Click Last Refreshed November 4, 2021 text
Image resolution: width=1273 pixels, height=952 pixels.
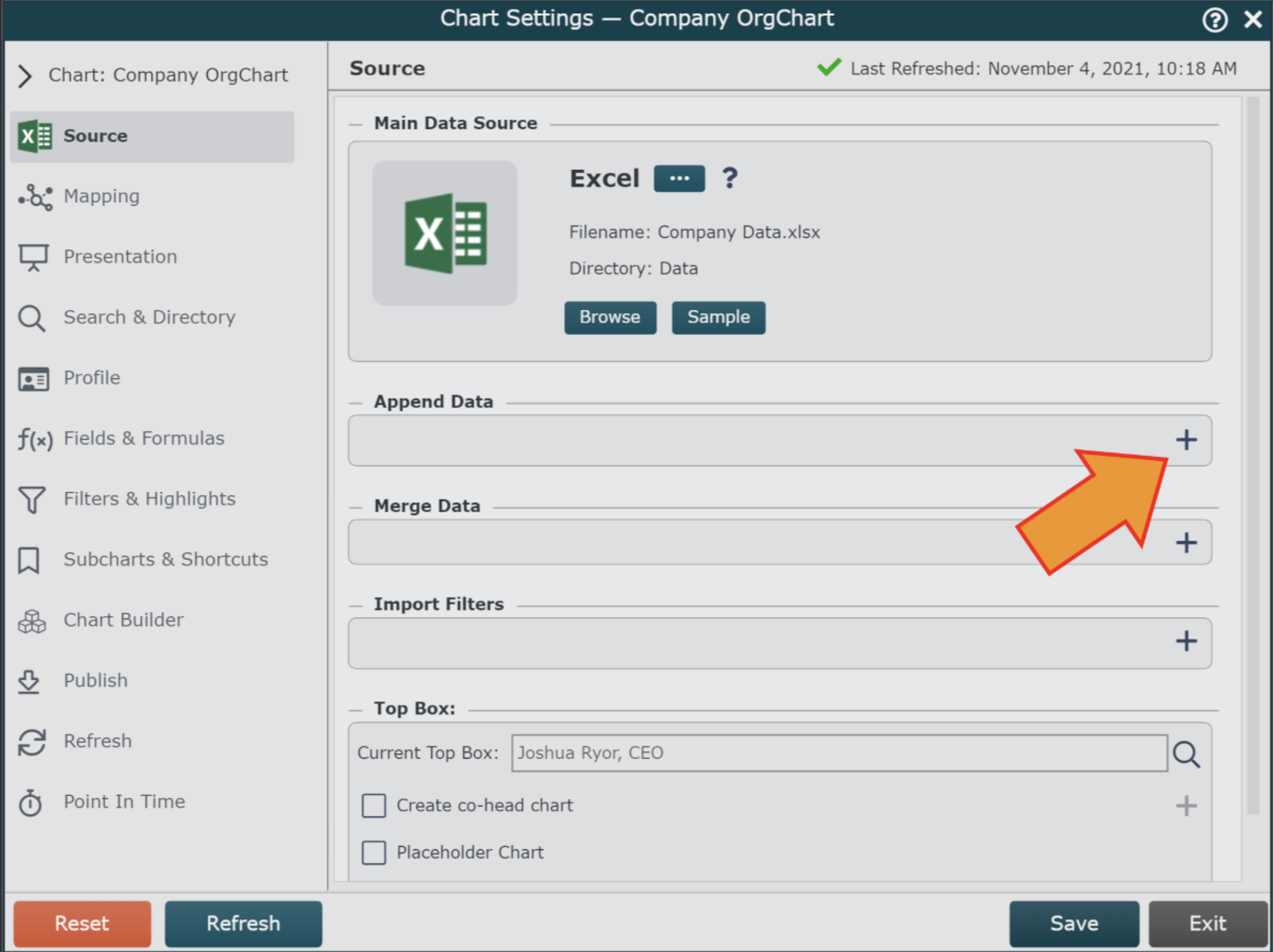click(1044, 69)
